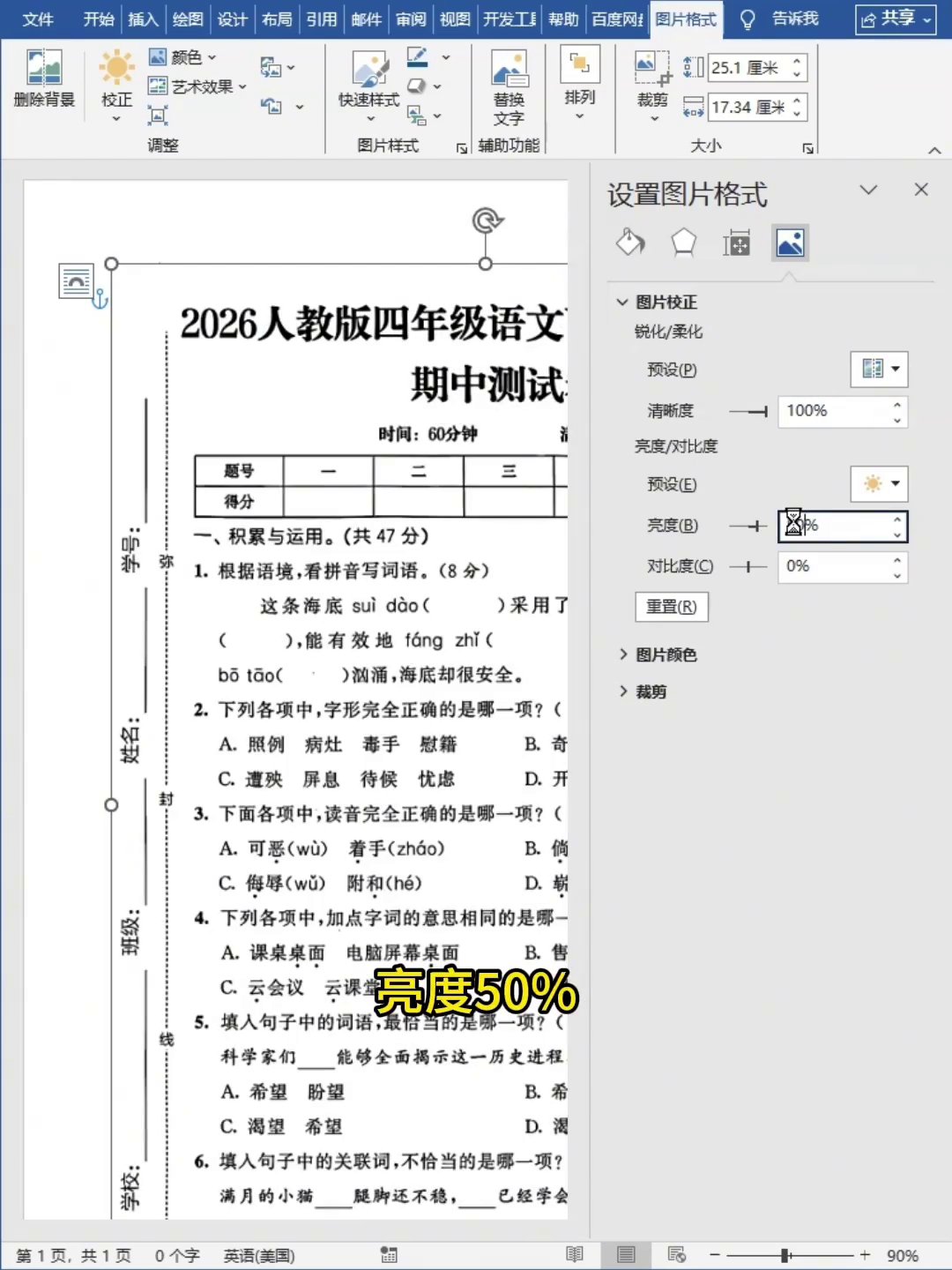Click the Picture Layout icon

click(x=417, y=115)
